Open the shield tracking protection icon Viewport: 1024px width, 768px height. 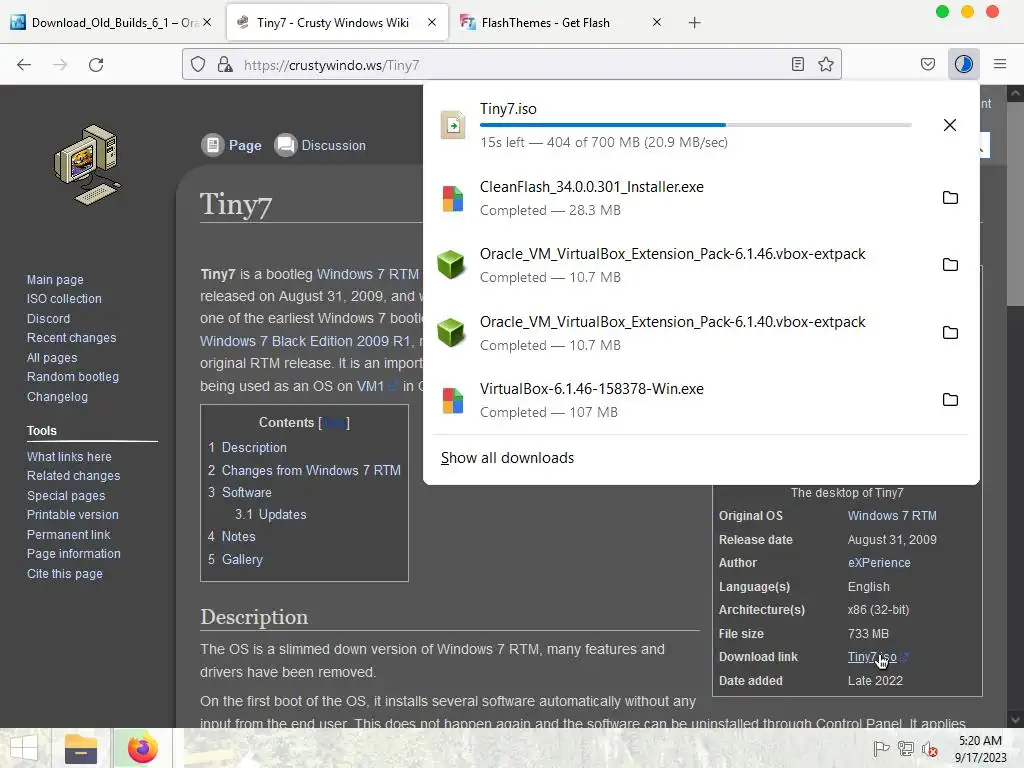click(x=198, y=64)
